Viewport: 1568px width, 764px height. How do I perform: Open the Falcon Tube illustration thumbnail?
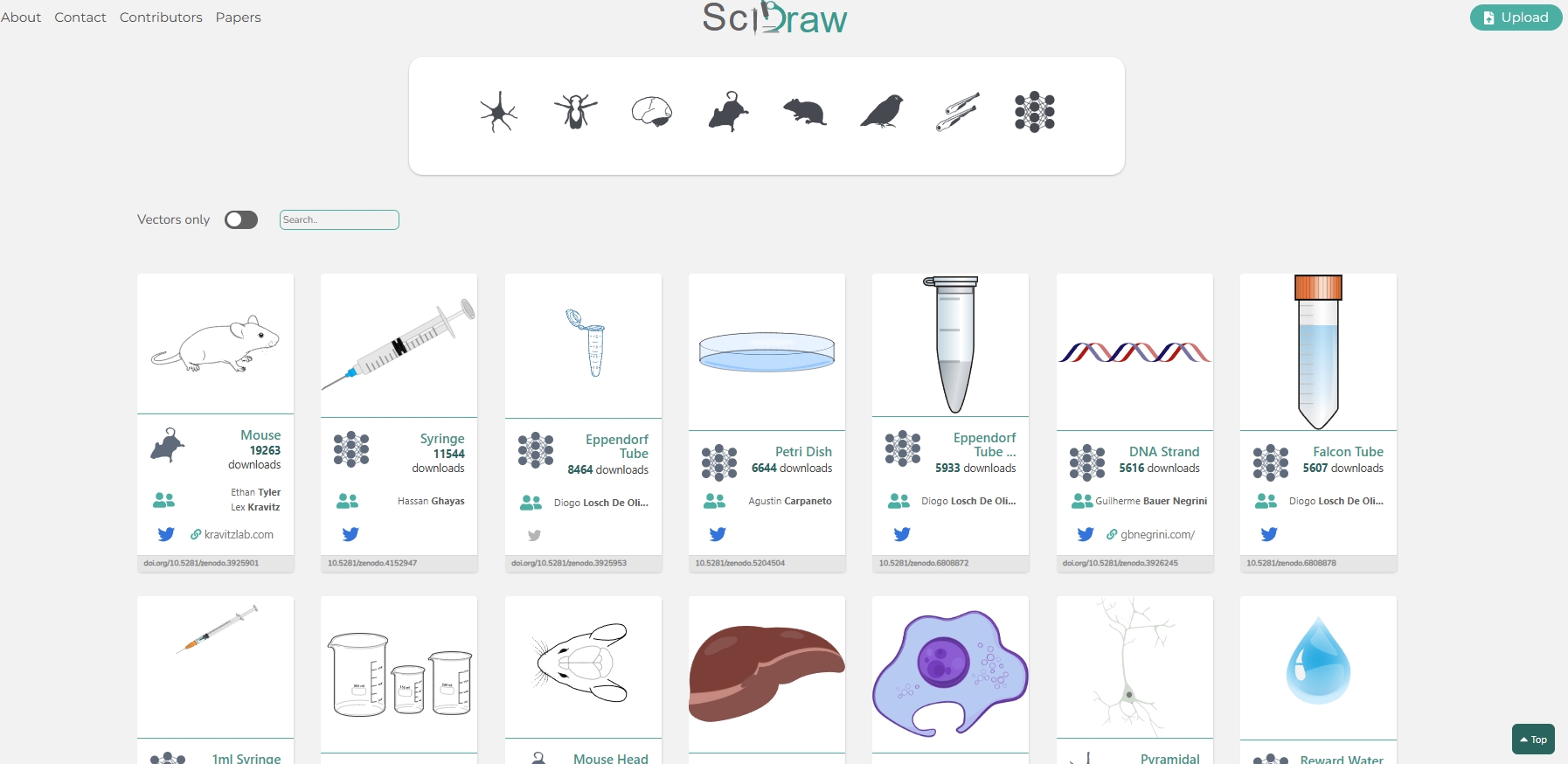pyautogui.click(x=1318, y=351)
